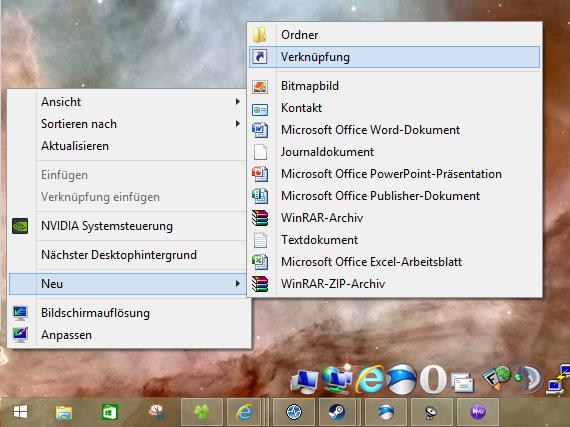The width and height of the screenshot is (570, 427).
Task: Open the large Internet Explorer desktop icon
Action: 370,380
